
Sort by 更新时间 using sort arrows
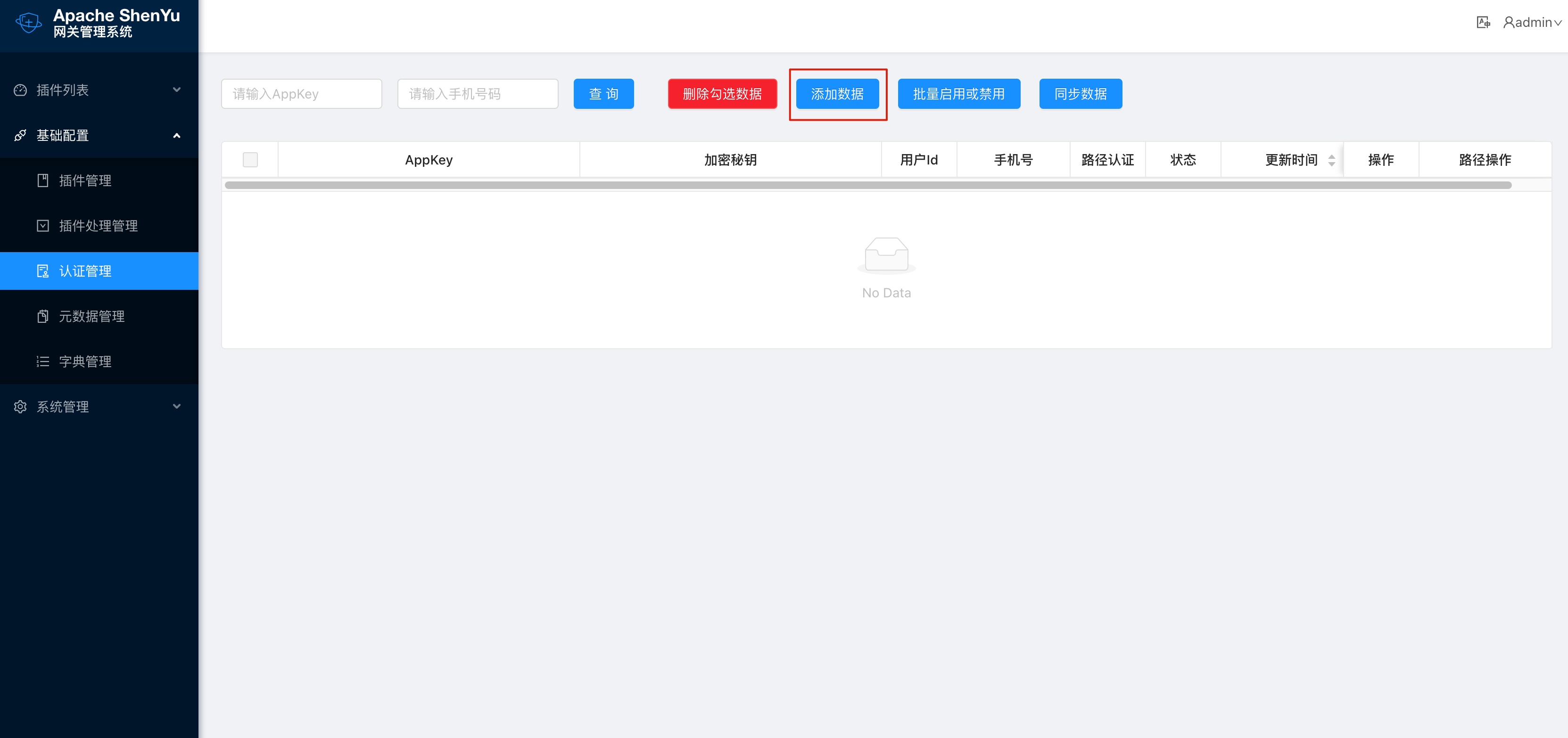pos(1331,160)
